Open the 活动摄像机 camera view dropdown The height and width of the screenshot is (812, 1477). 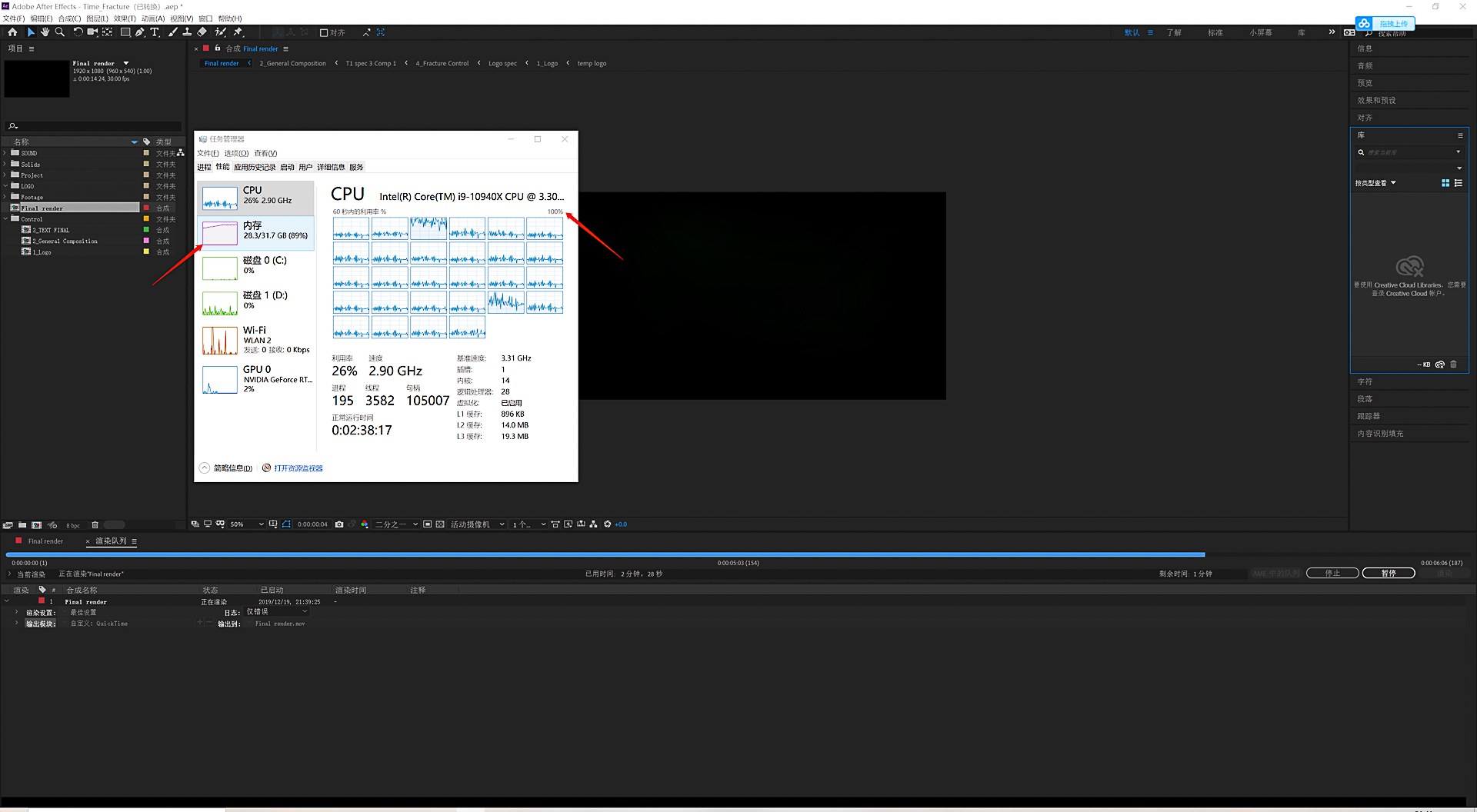[x=478, y=524]
